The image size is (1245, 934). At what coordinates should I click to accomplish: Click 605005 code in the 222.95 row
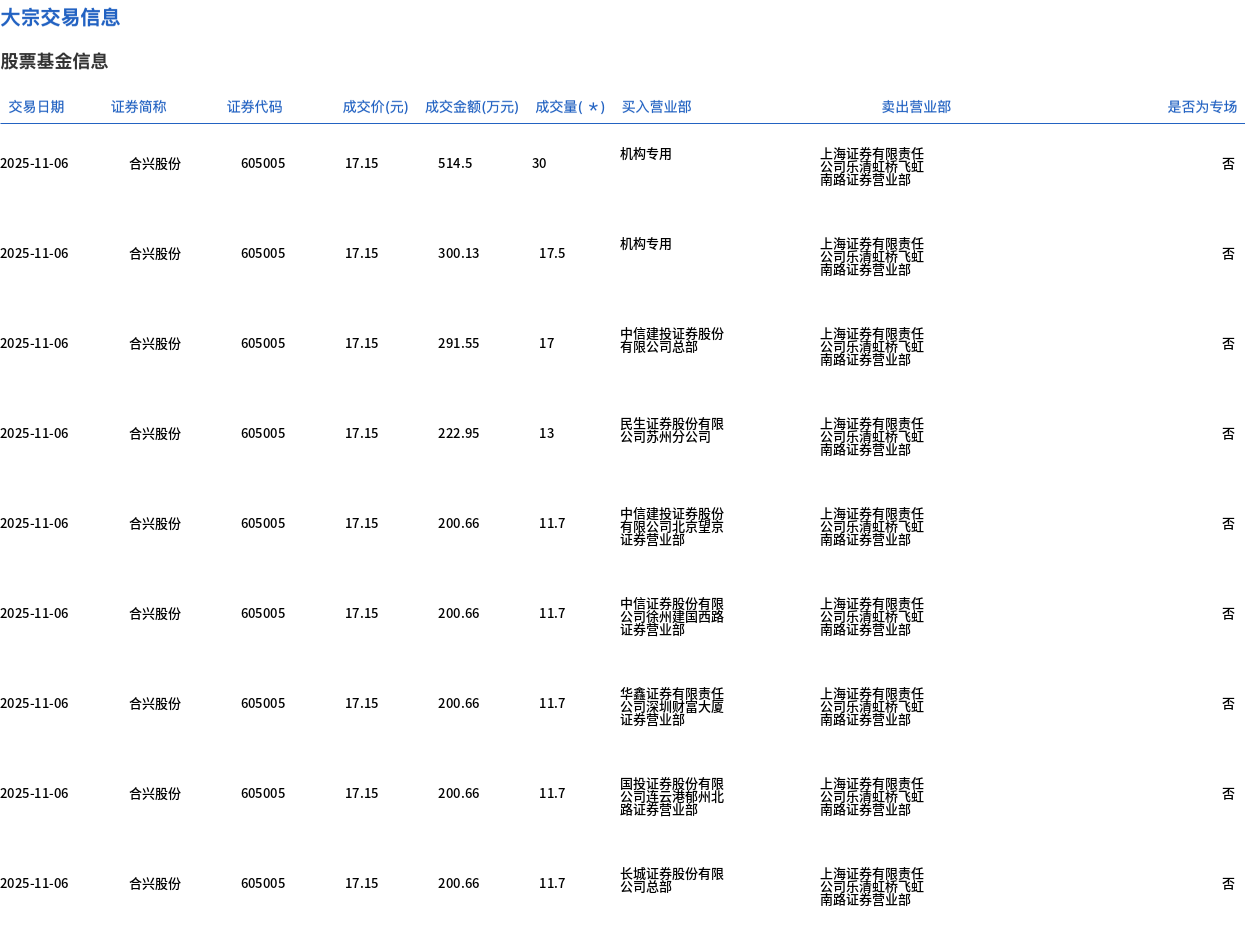point(263,433)
